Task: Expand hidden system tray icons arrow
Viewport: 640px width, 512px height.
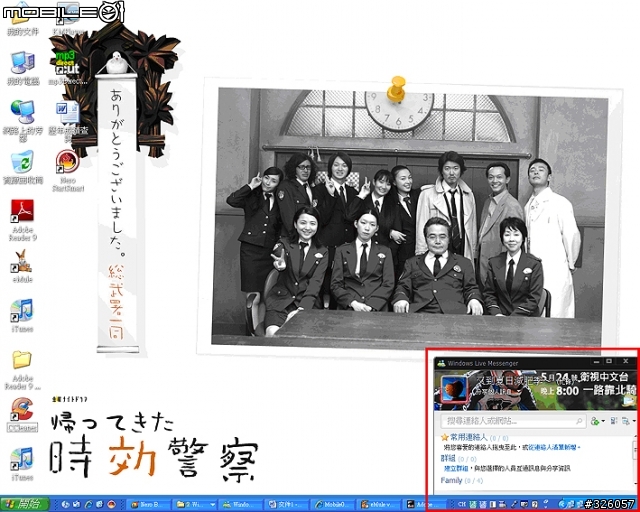Action: coord(561,505)
